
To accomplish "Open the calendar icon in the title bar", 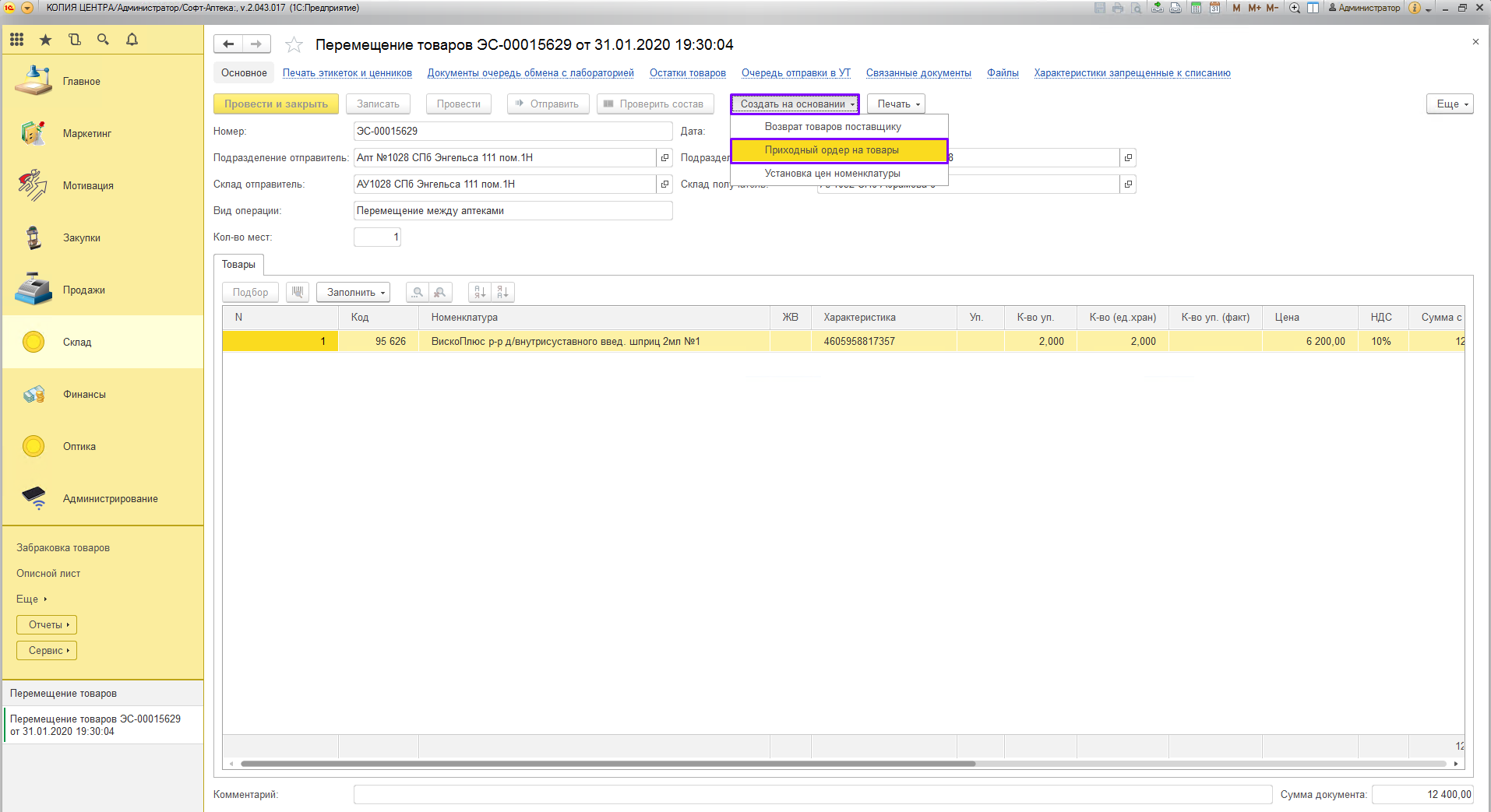I will (1214, 8).
